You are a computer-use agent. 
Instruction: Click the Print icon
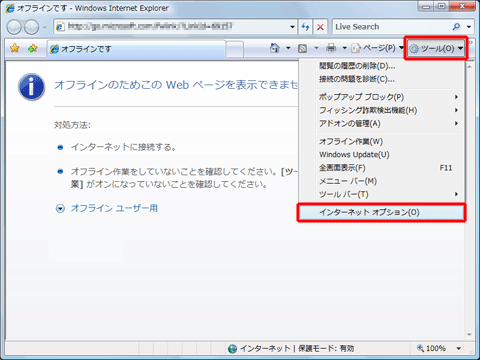[331, 48]
